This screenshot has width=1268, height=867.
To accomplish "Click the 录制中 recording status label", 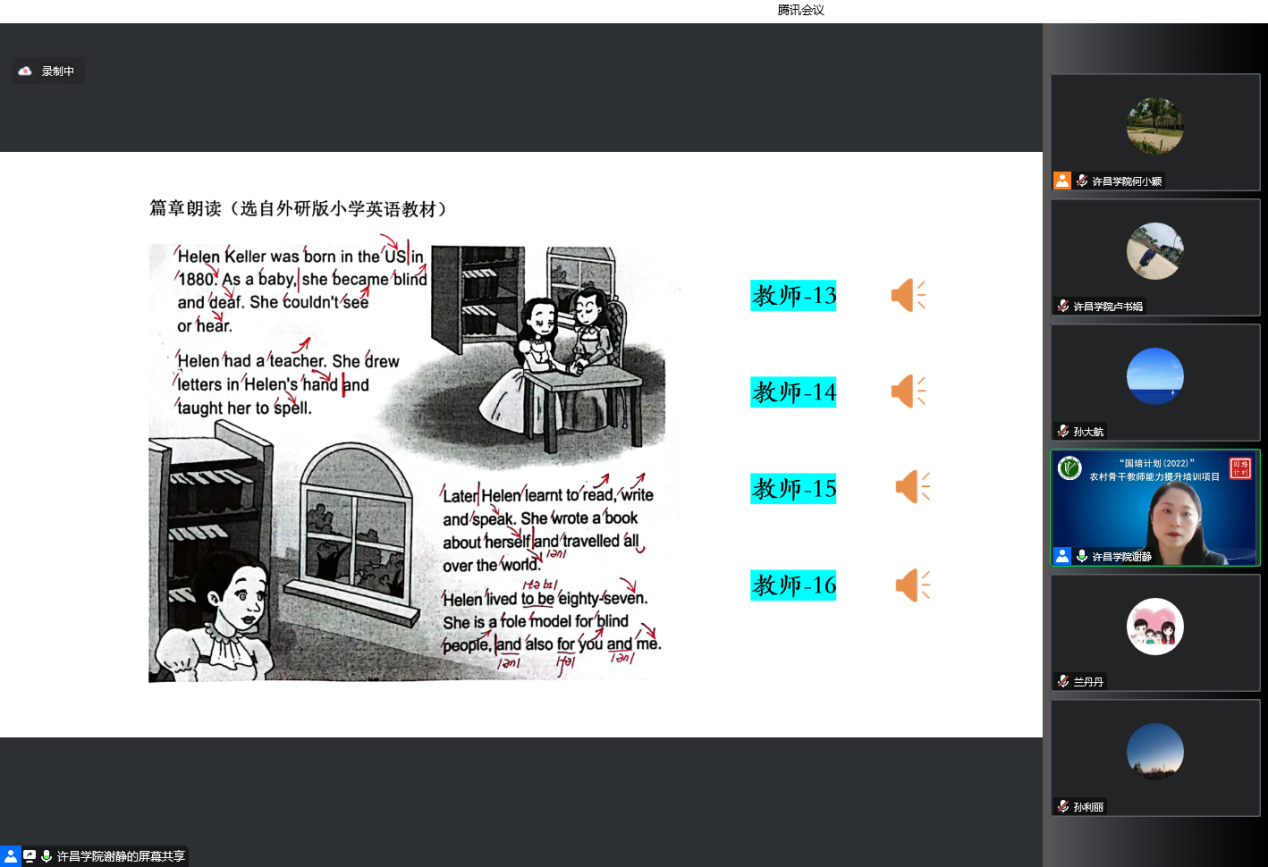I will (58, 71).
